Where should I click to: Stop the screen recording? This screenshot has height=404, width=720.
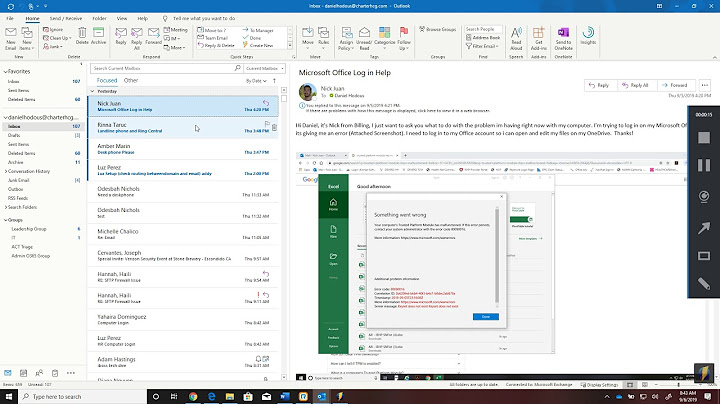click(x=704, y=137)
